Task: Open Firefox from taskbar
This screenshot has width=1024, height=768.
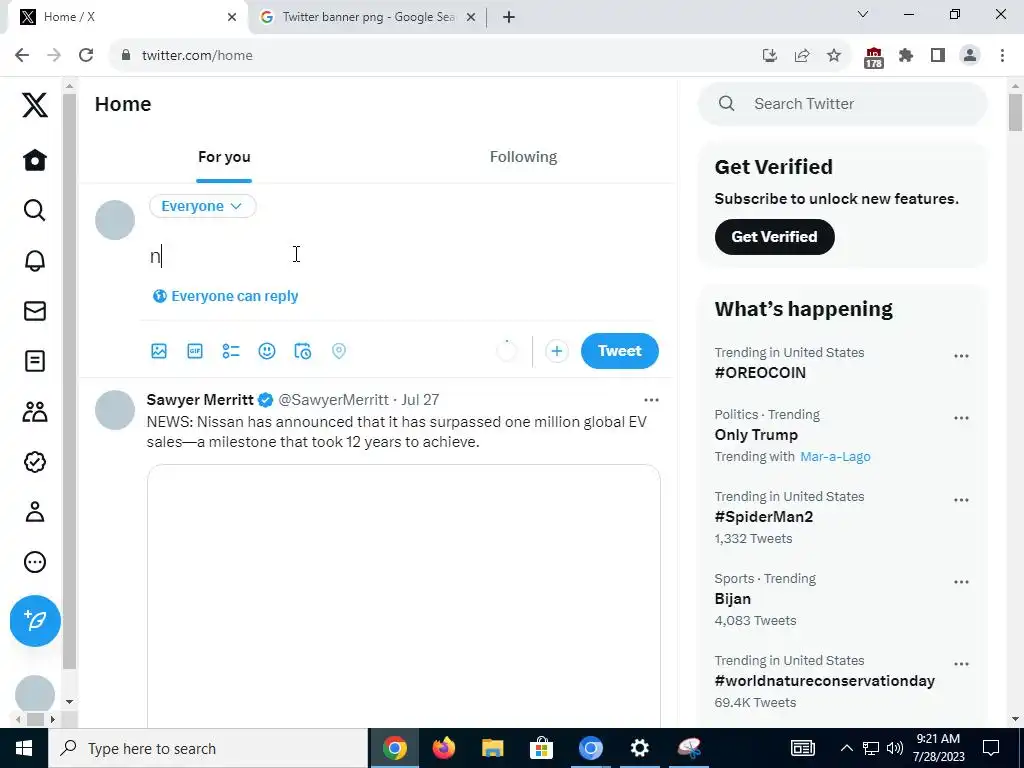Action: 443,748
